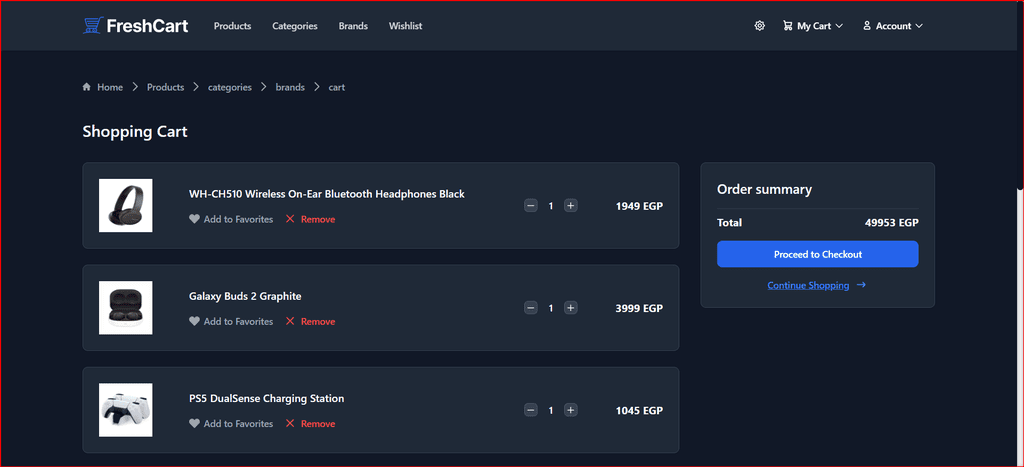1024x467 pixels.
Task: Remove the Galaxy Buds 2 Graphite item
Action: 311,321
